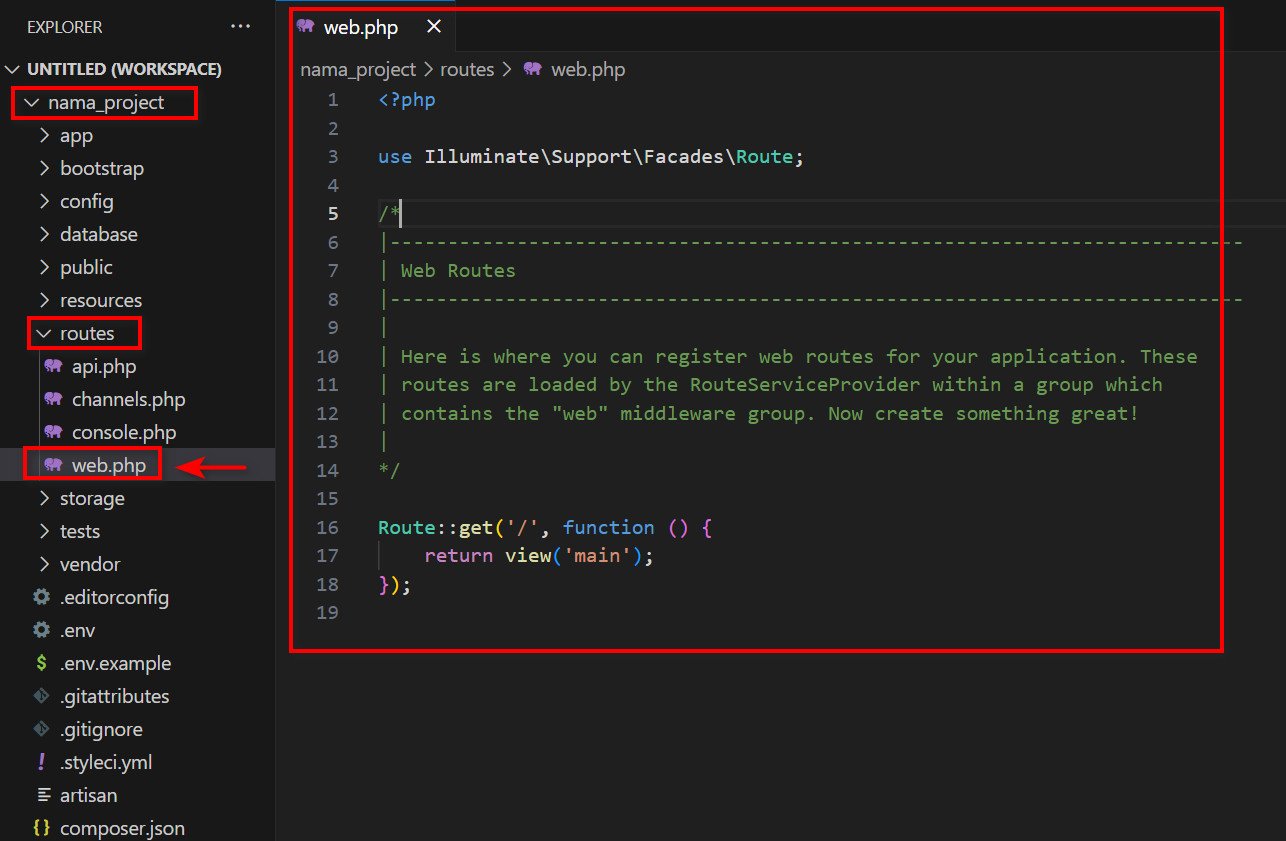Collapse the nama_project folder chevron
Screen dimensions: 1286x841
(32, 102)
